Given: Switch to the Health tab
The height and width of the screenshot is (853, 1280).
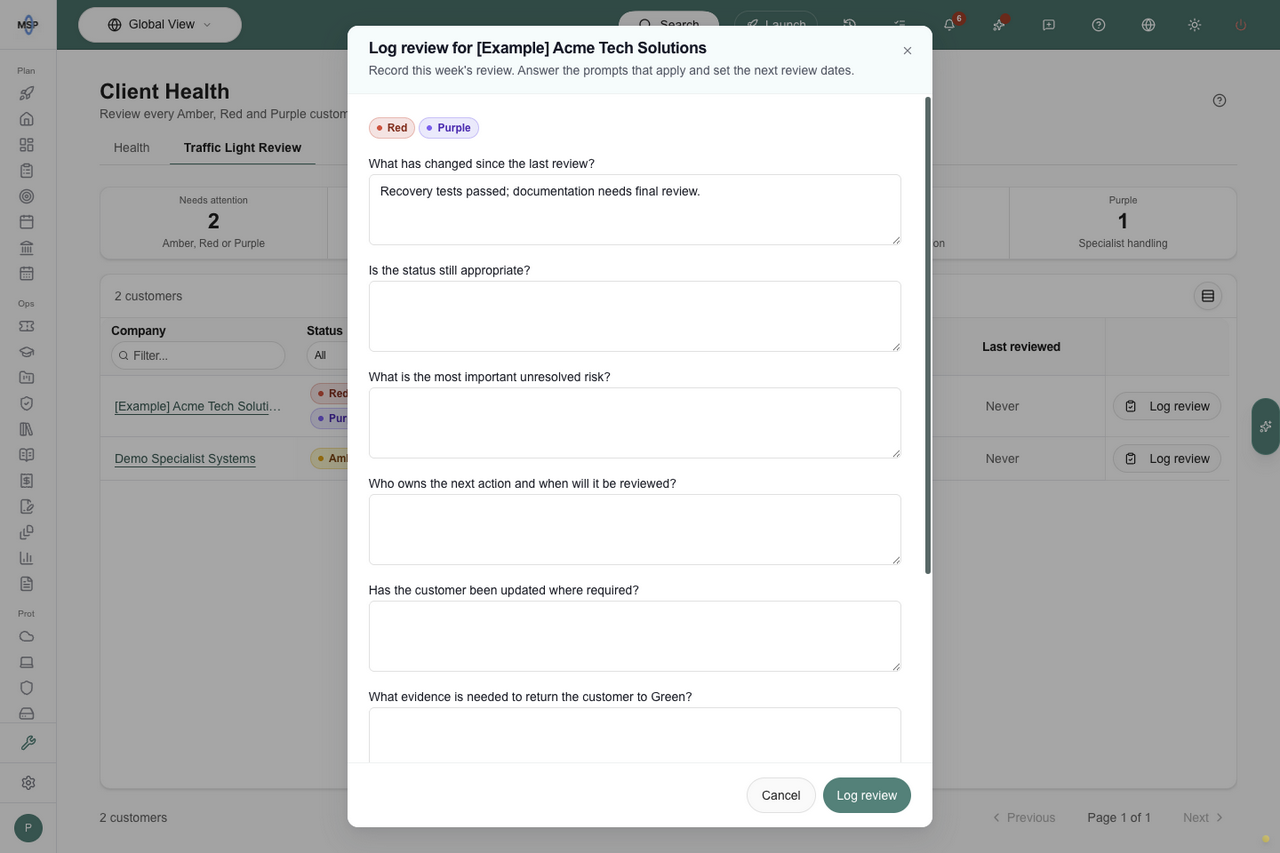Looking at the screenshot, I should (x=132, y=148).
